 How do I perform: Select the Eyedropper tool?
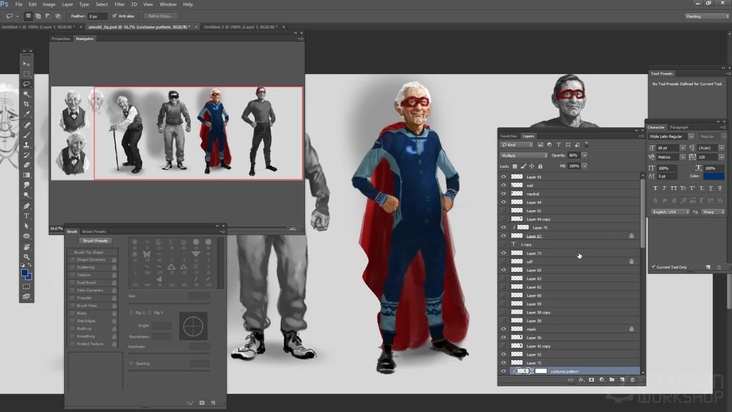tap(27, 112)
